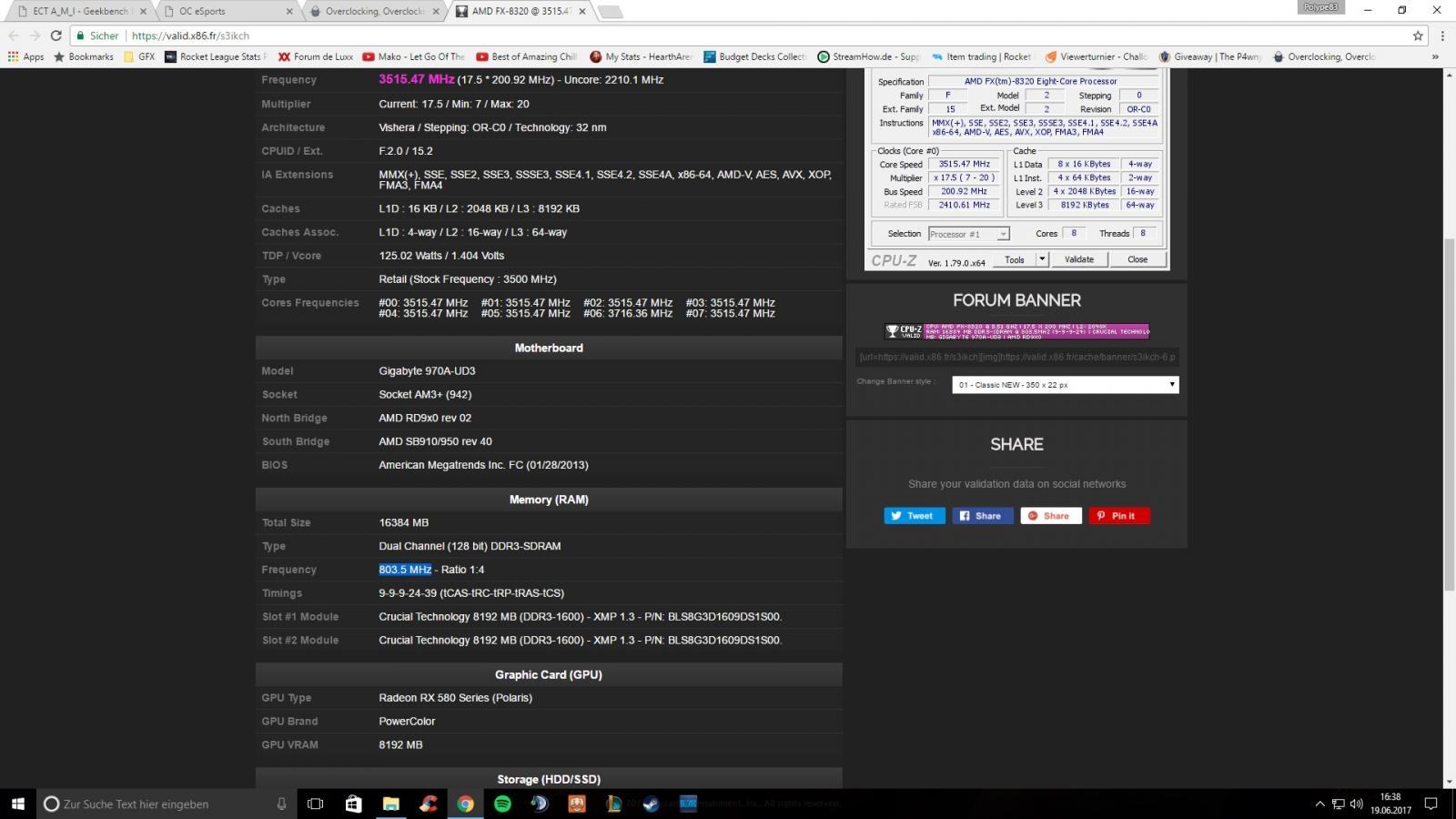This screenshot has width=1456, height=819.
Task: Open the Action Center notifications icon
Action: click(1431, 804)
